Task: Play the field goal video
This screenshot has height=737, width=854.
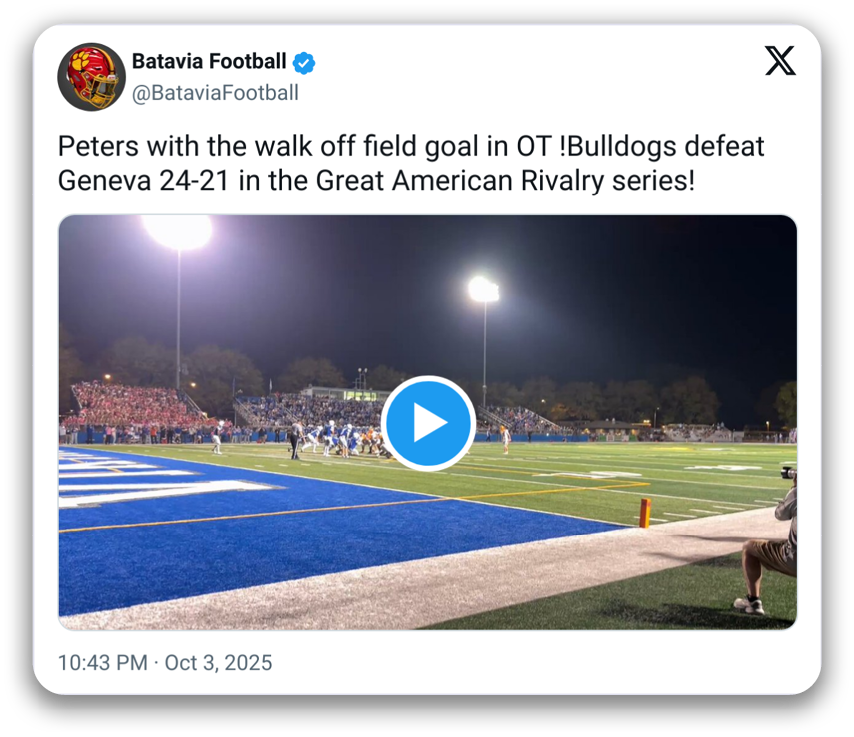Action: tap(428, 423)
